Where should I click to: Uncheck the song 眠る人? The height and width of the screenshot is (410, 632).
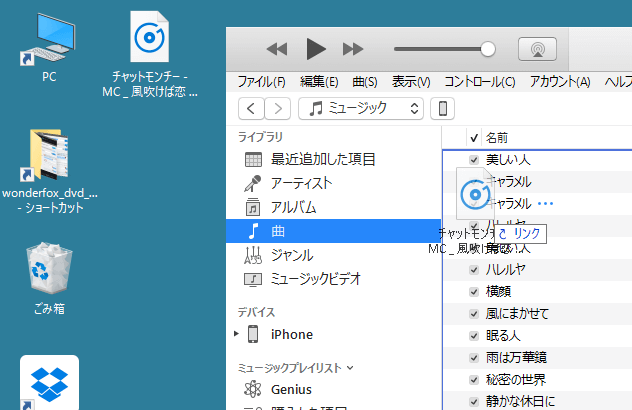coord(474,335)
